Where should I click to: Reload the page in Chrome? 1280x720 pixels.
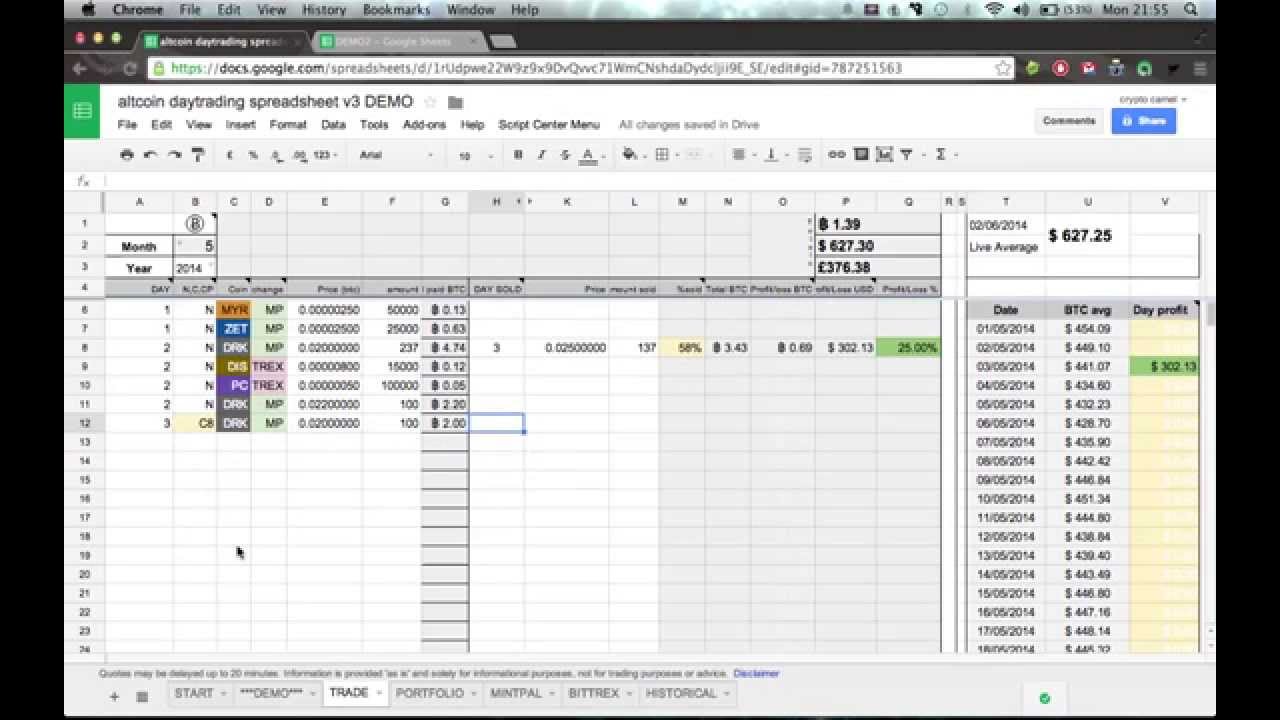(130, 69)
